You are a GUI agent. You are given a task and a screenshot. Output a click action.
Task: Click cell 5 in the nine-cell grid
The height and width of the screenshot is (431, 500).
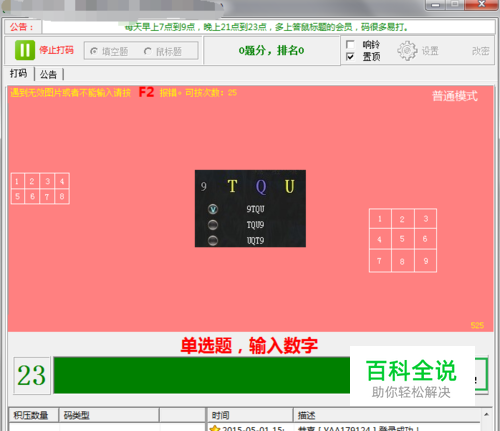pos(403,239)
